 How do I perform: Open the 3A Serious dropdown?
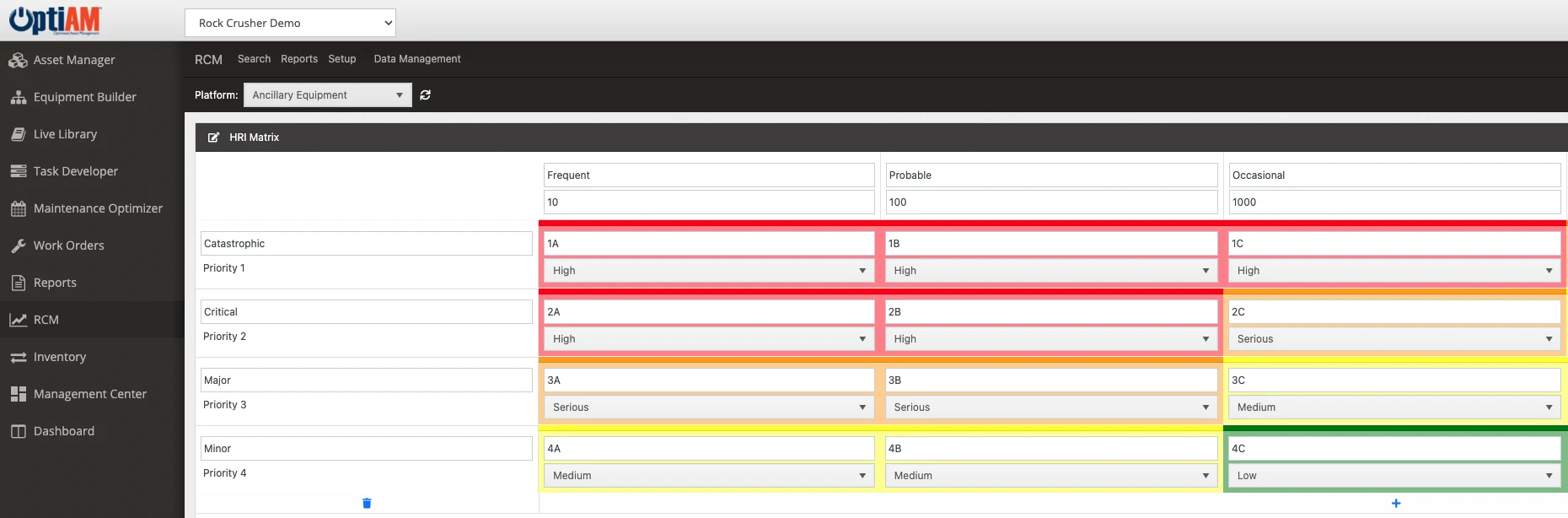coord(709,407)
